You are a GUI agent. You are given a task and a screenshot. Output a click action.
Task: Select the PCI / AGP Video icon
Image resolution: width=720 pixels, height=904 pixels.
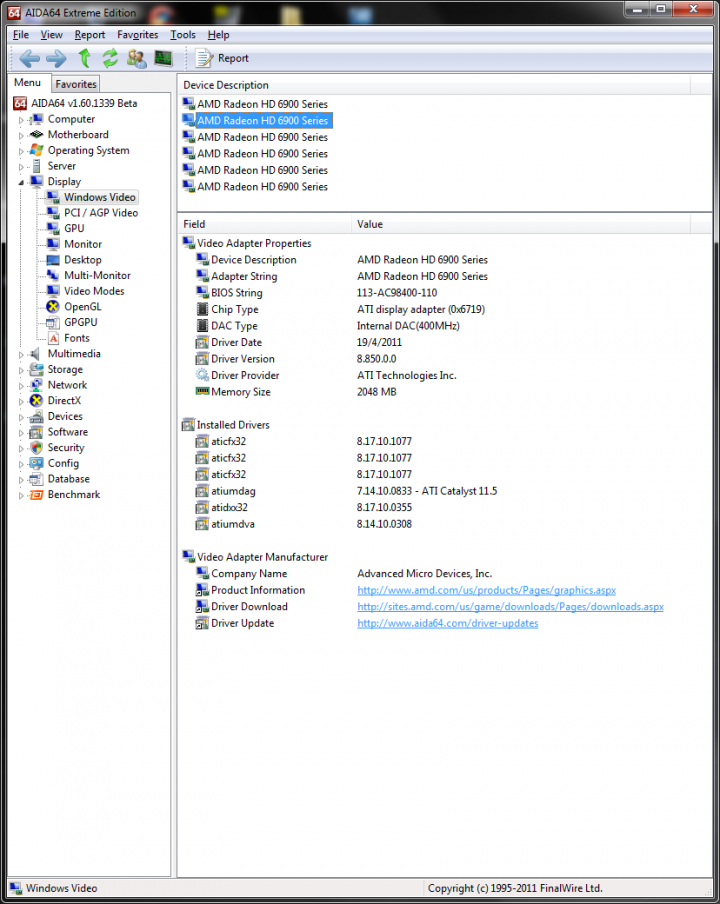click(53, 213)
